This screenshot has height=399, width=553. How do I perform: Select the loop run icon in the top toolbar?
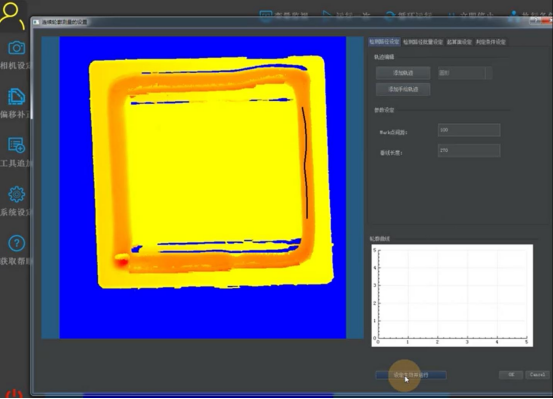click(389, 16)
